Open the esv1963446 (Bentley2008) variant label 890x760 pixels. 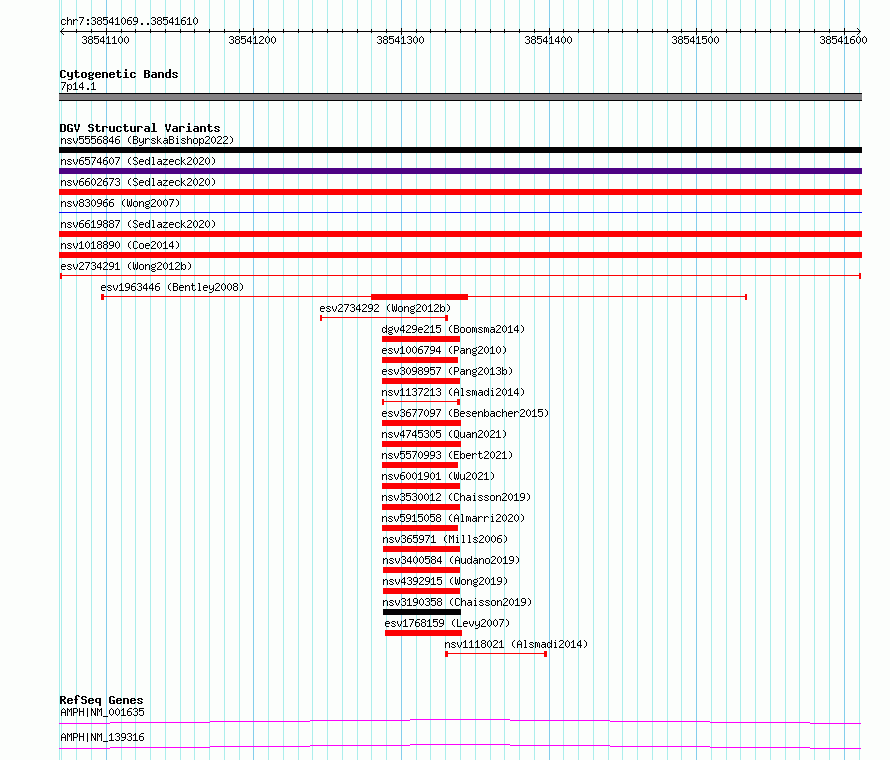point(171,287)
